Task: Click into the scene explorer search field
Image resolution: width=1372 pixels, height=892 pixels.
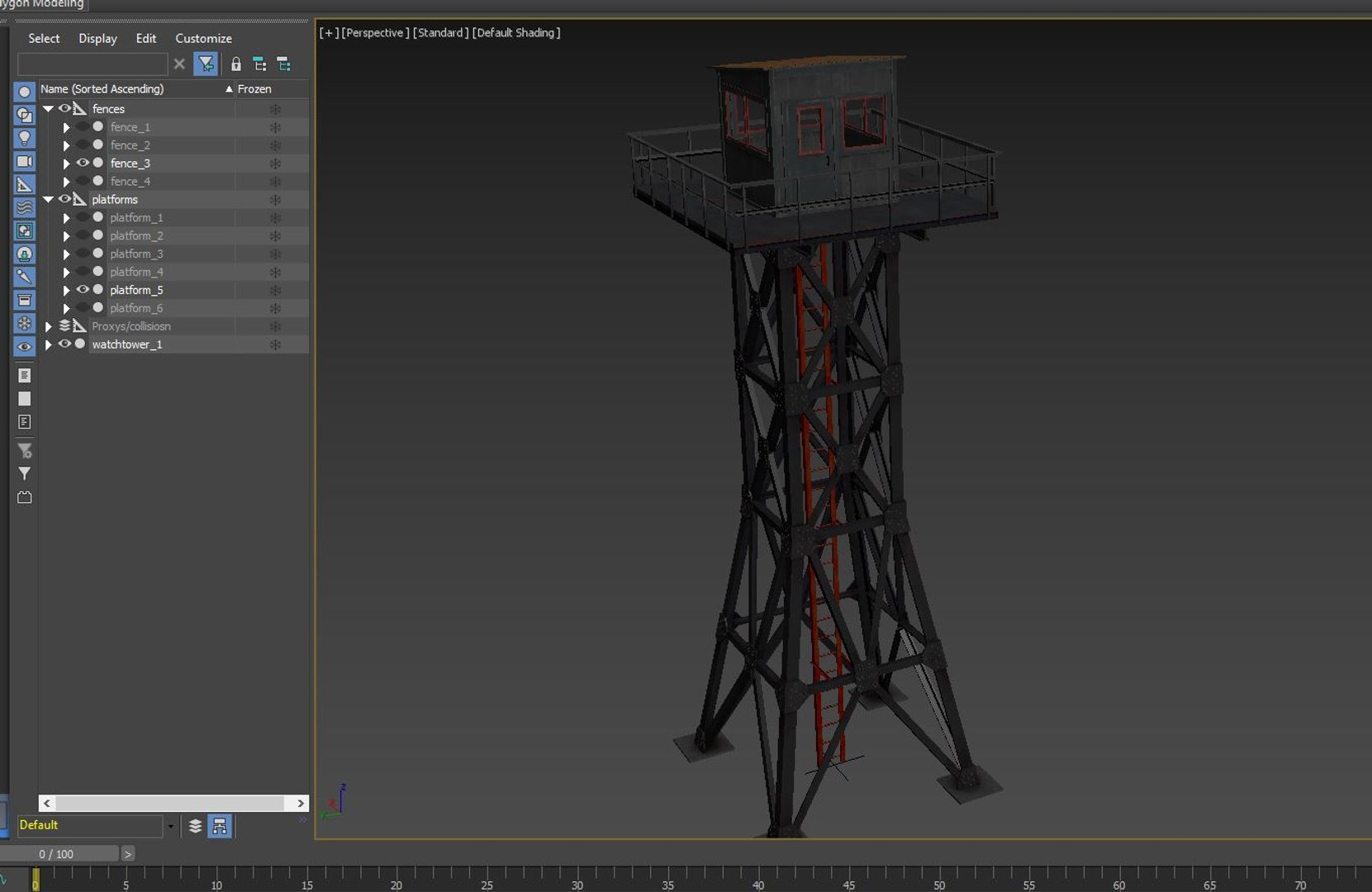Action: coord(93,64)
